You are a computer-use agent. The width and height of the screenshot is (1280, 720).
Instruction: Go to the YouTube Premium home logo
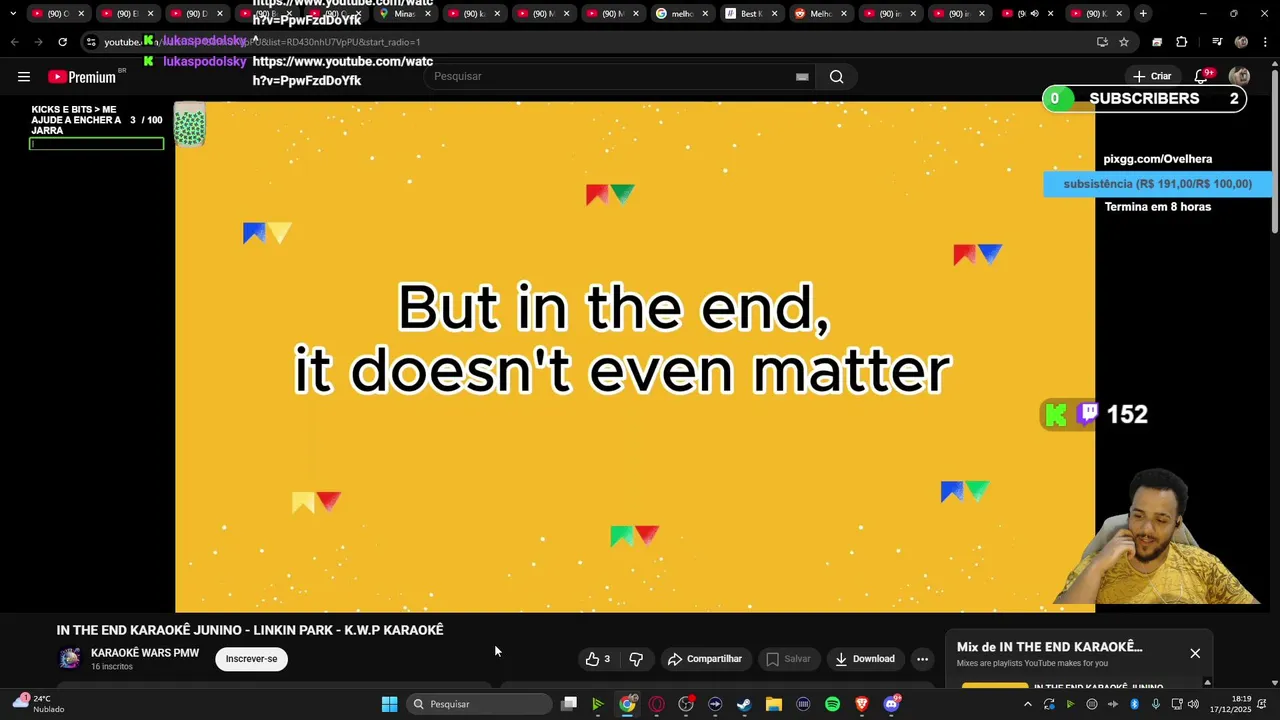point(82,77)
